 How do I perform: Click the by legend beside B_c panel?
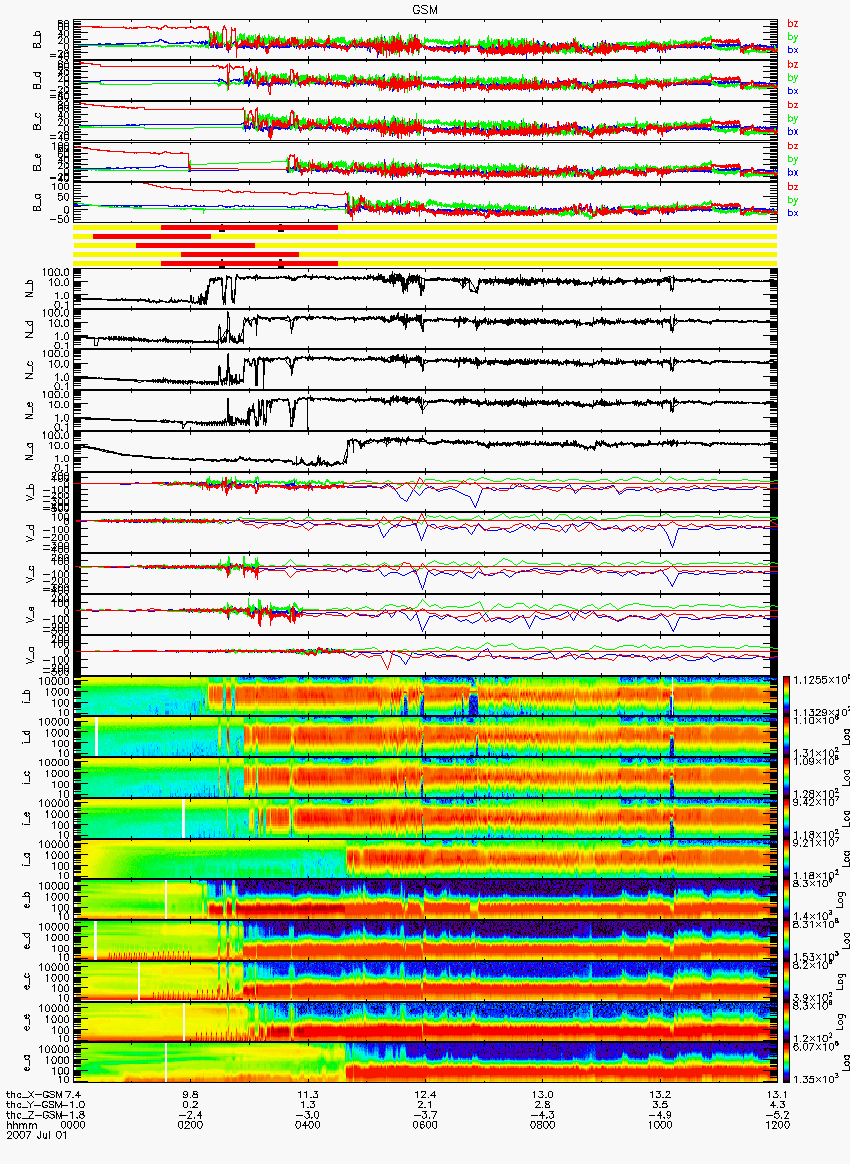[x=792, y=119]
